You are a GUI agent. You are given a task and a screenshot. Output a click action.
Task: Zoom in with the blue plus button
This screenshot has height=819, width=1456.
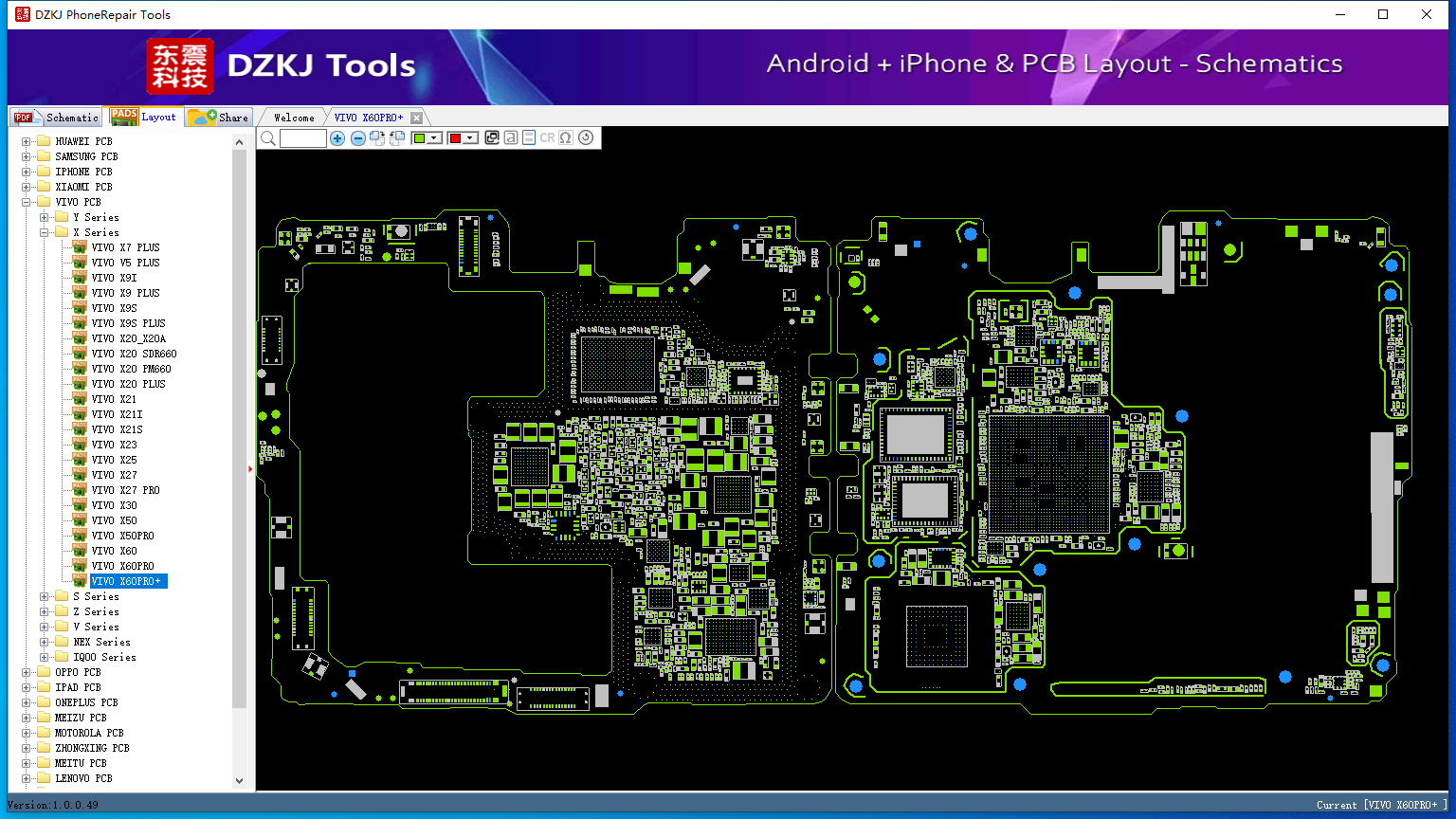[x=337, y=138]
